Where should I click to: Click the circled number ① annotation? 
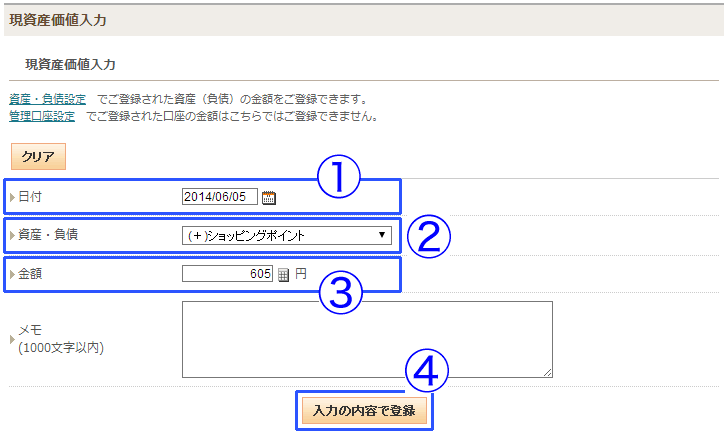coord(338,177)
